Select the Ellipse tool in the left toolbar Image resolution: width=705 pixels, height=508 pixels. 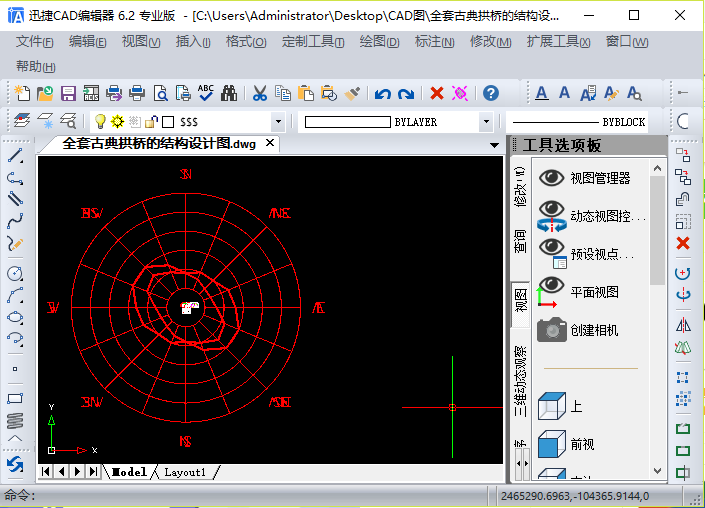click(x=15, y=317)
